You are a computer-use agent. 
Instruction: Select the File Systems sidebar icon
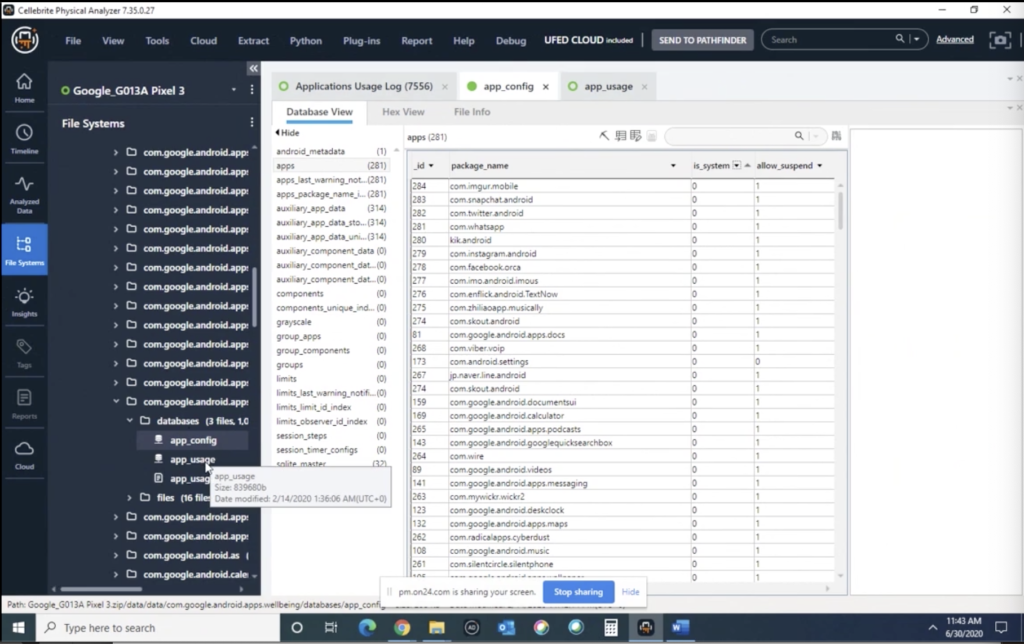[24, 250]
